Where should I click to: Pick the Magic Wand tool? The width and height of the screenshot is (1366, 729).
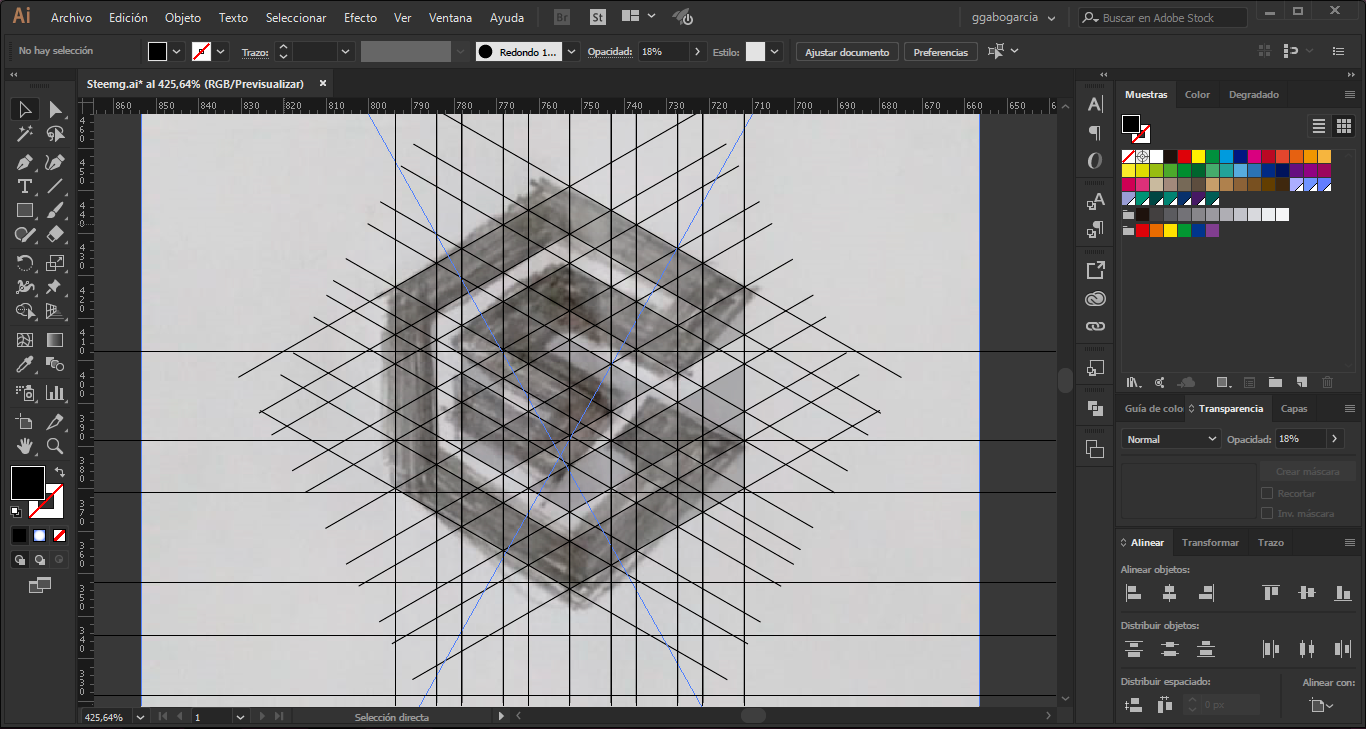(25, 134)
